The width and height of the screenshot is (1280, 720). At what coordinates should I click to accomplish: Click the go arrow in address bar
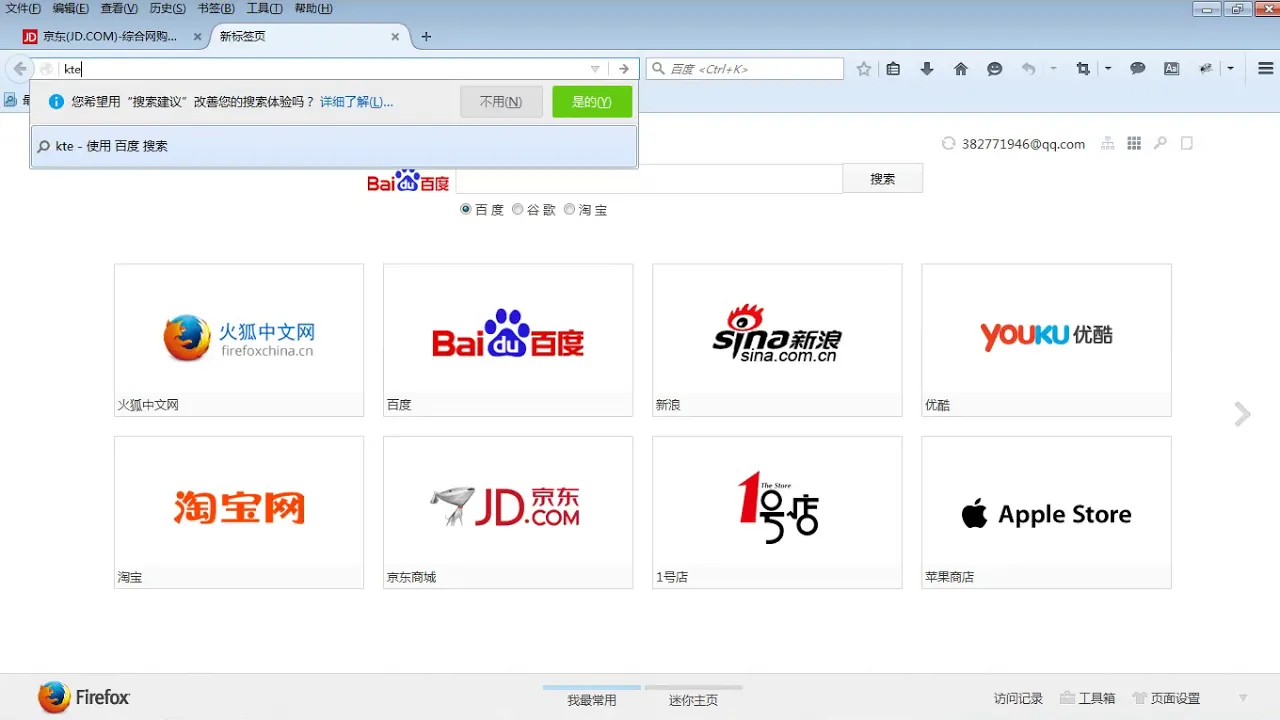(x=624, y=69)
